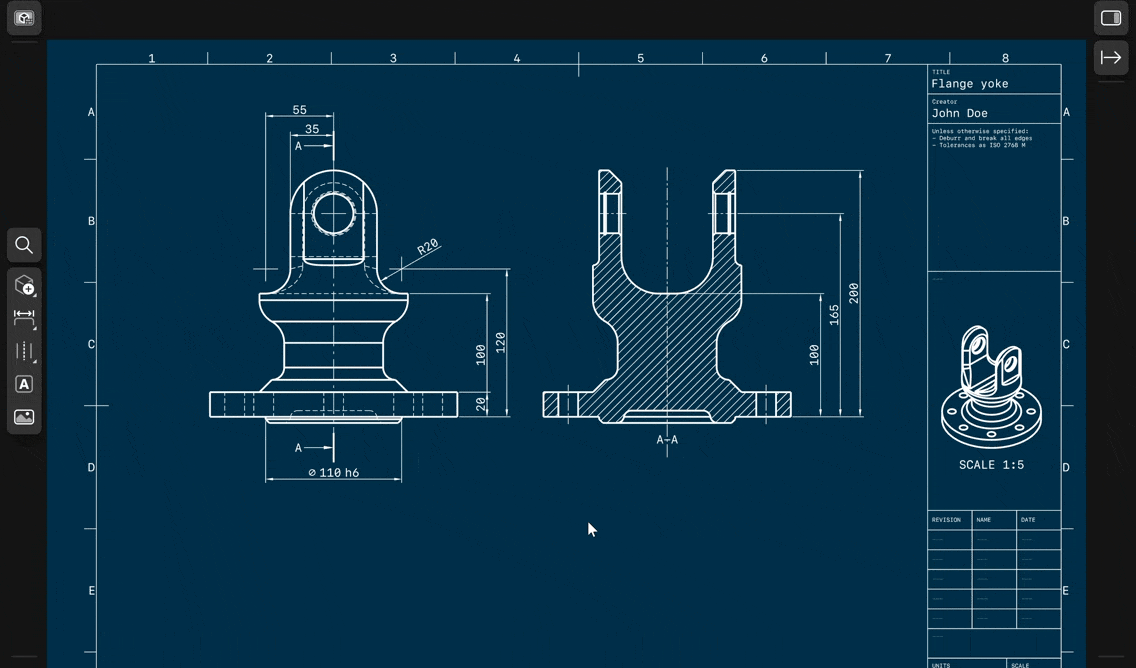Image resolution: width=1136 pixels, height=668 pixels.
Task: Click zone number 8 on top border
Action: [1005, 58]
